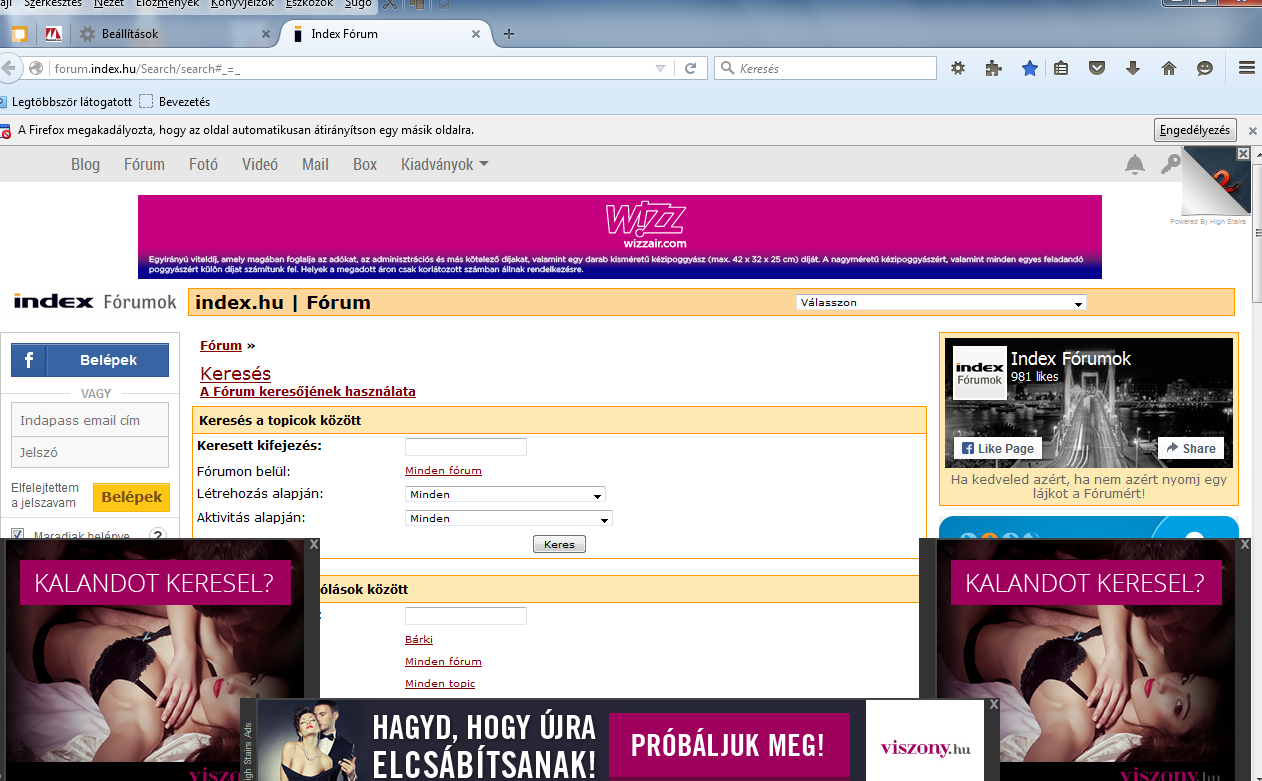Click the Keresett kifejezés text field
The height and width of the screenshot is (781, 1262).
[466, 446]
